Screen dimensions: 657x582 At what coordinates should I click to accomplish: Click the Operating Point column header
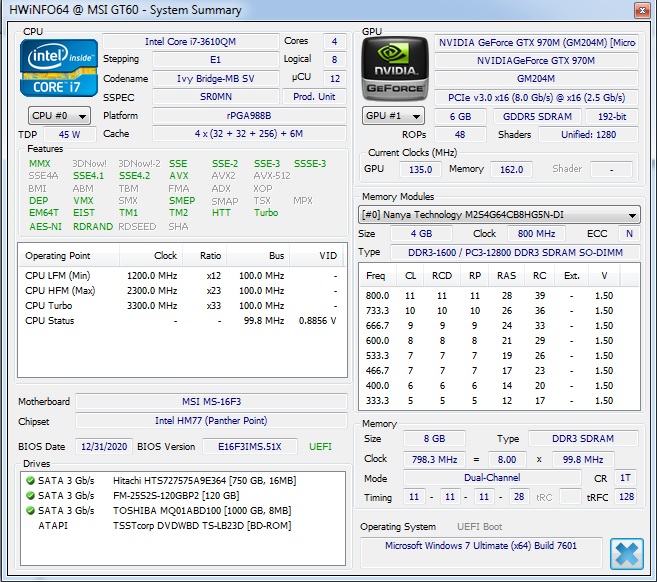(69, 256)
